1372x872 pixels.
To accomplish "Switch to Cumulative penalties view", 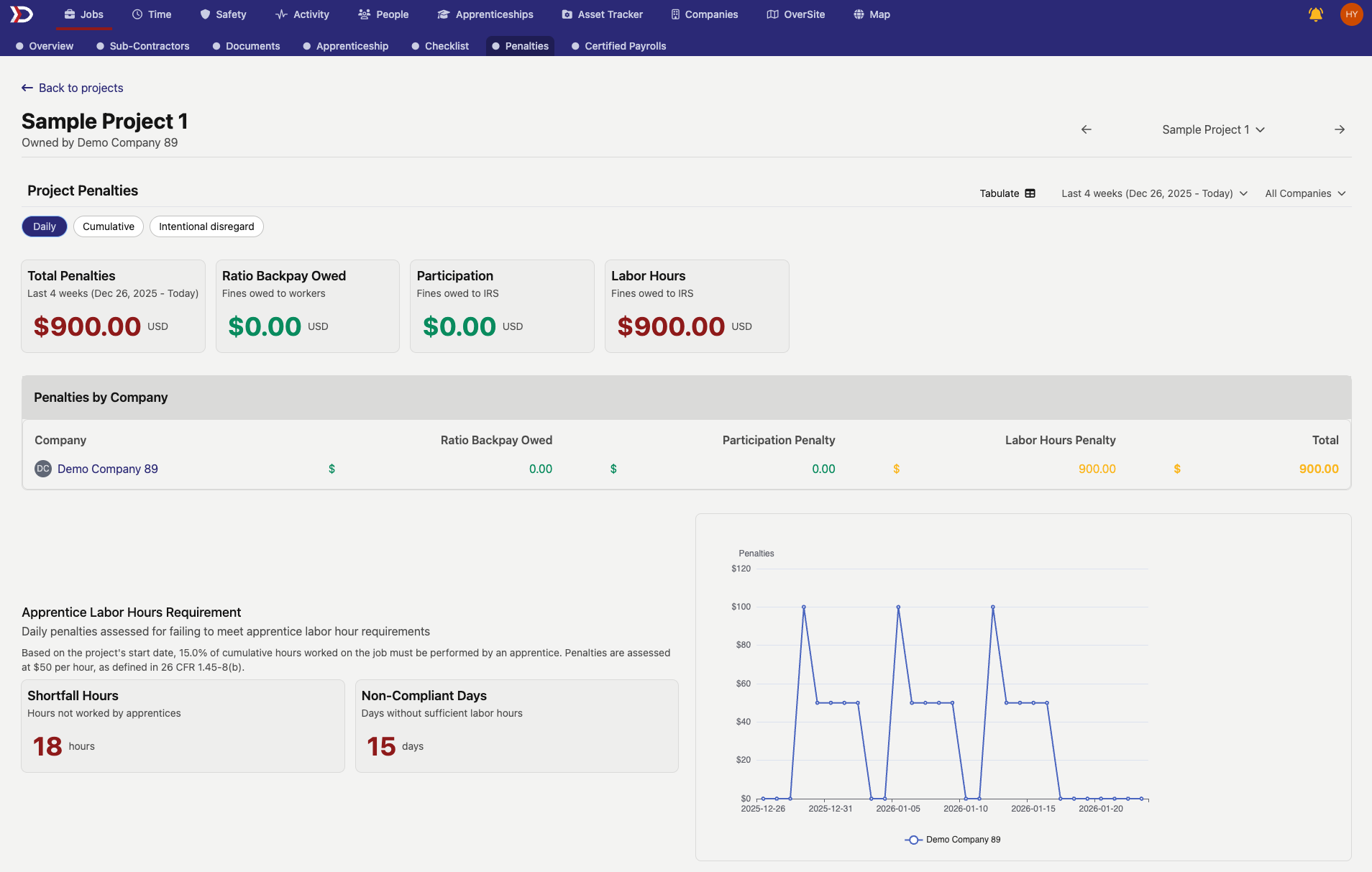I will point(108,226).
